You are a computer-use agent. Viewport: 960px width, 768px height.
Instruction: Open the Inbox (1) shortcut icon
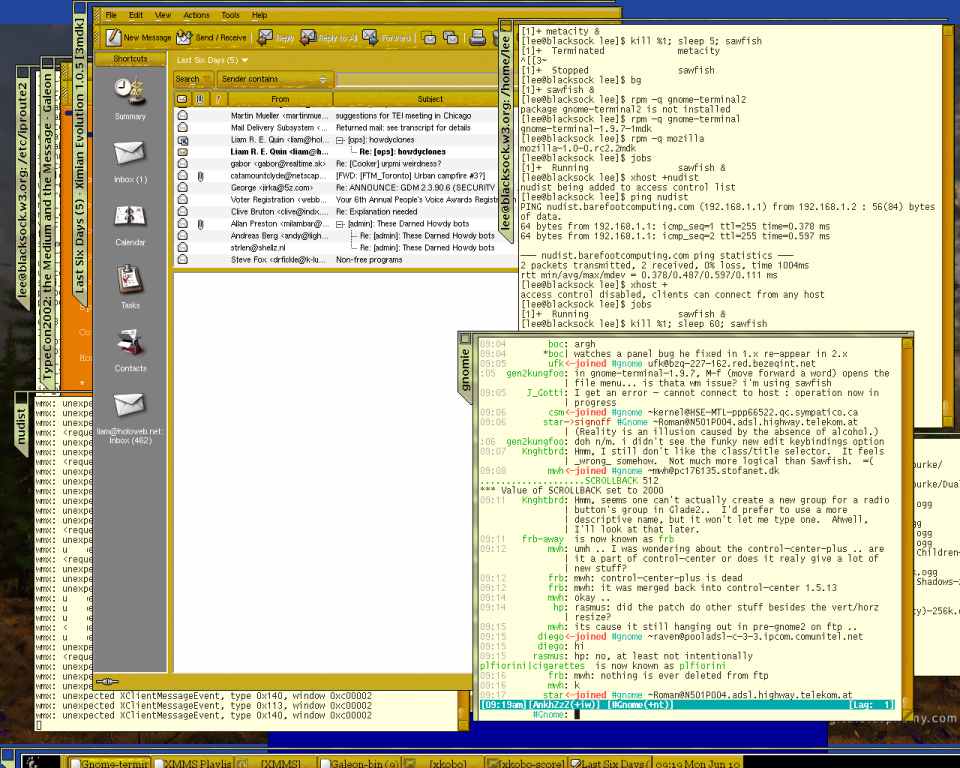point(129,153)
